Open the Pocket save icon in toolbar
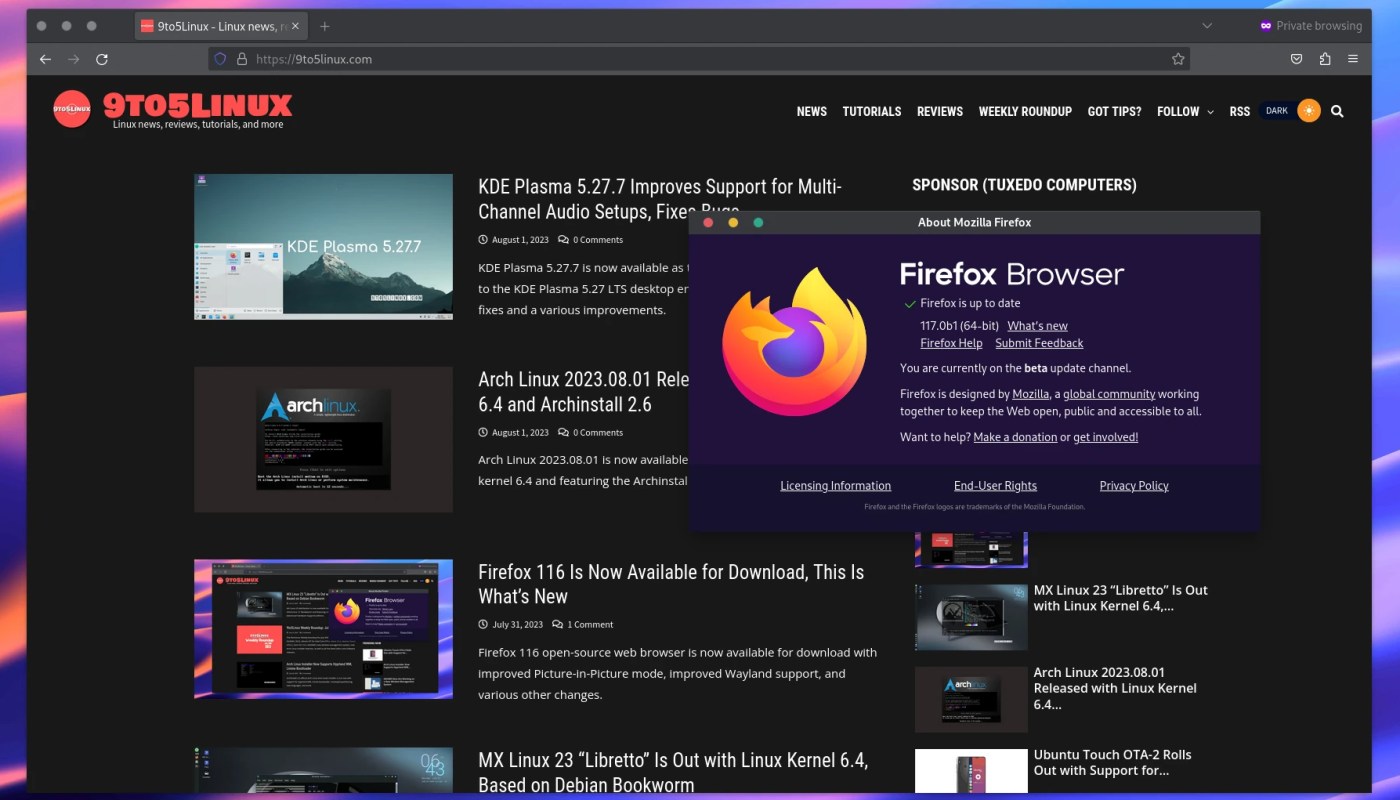 click(x=1296, y=59)
